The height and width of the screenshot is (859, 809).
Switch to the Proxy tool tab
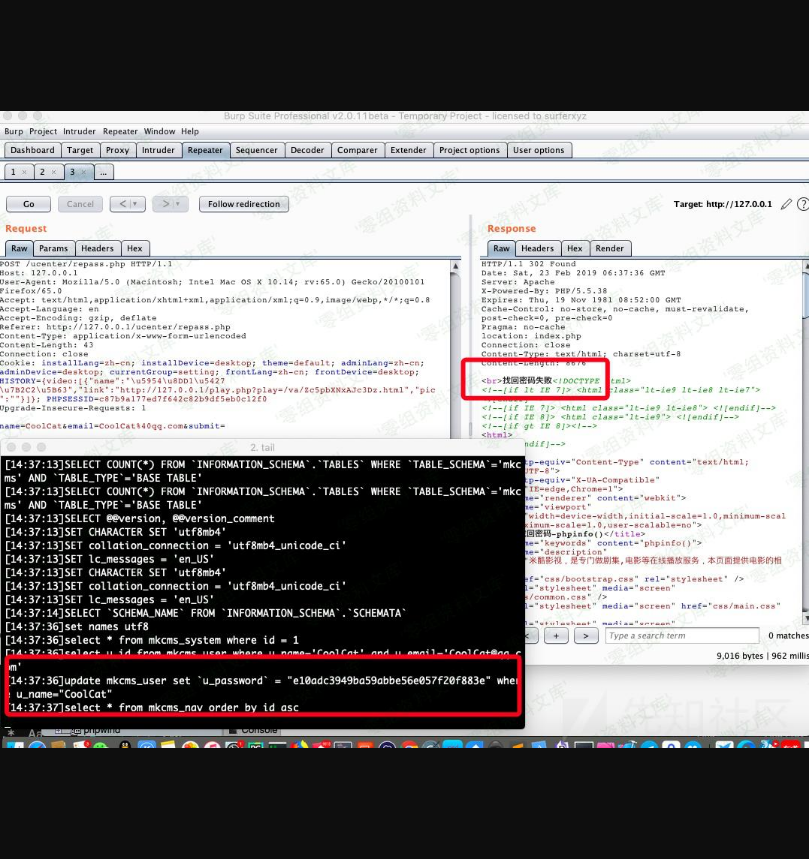pos(117,150)
